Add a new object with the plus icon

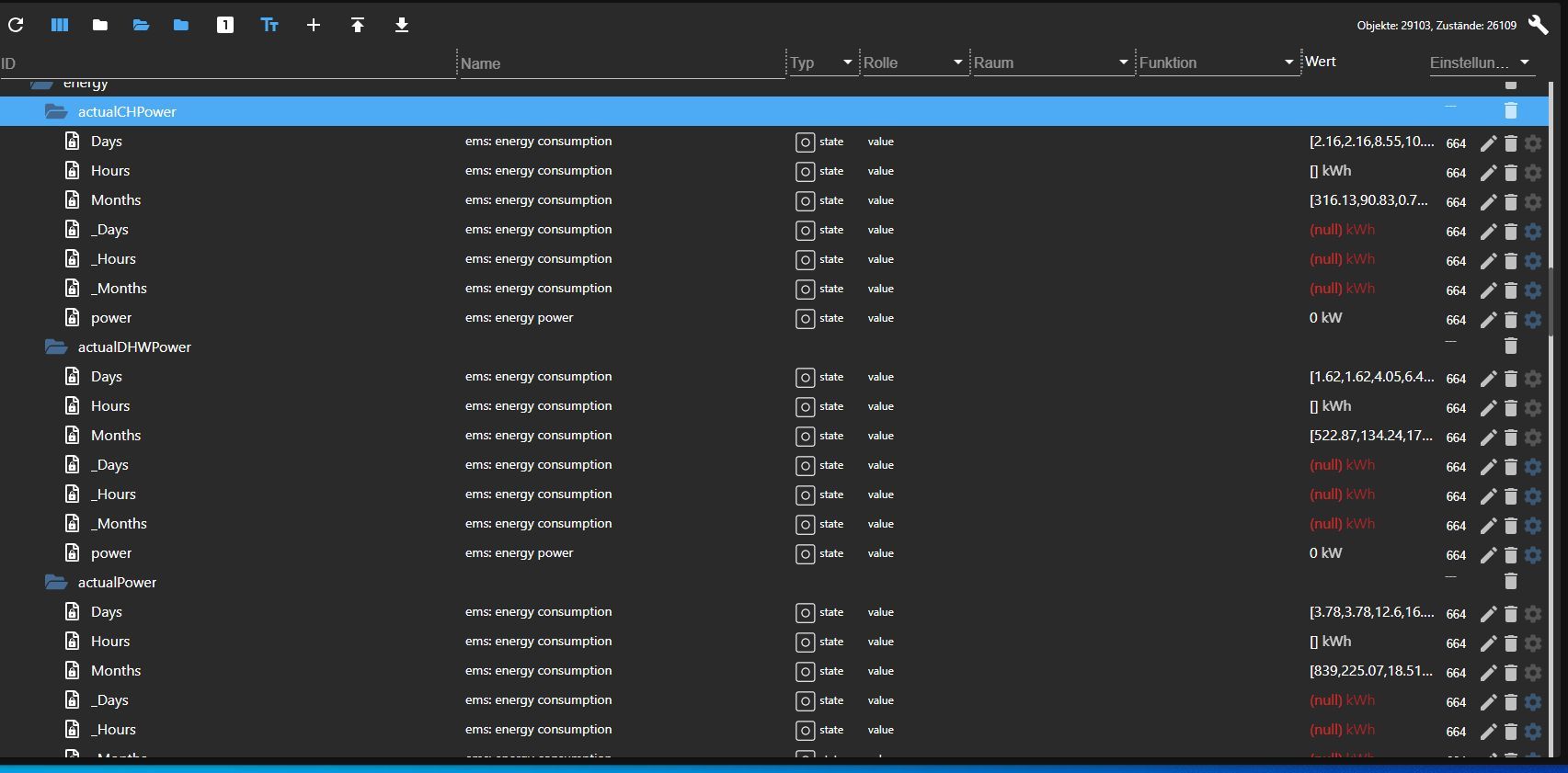tap(314, 25)
